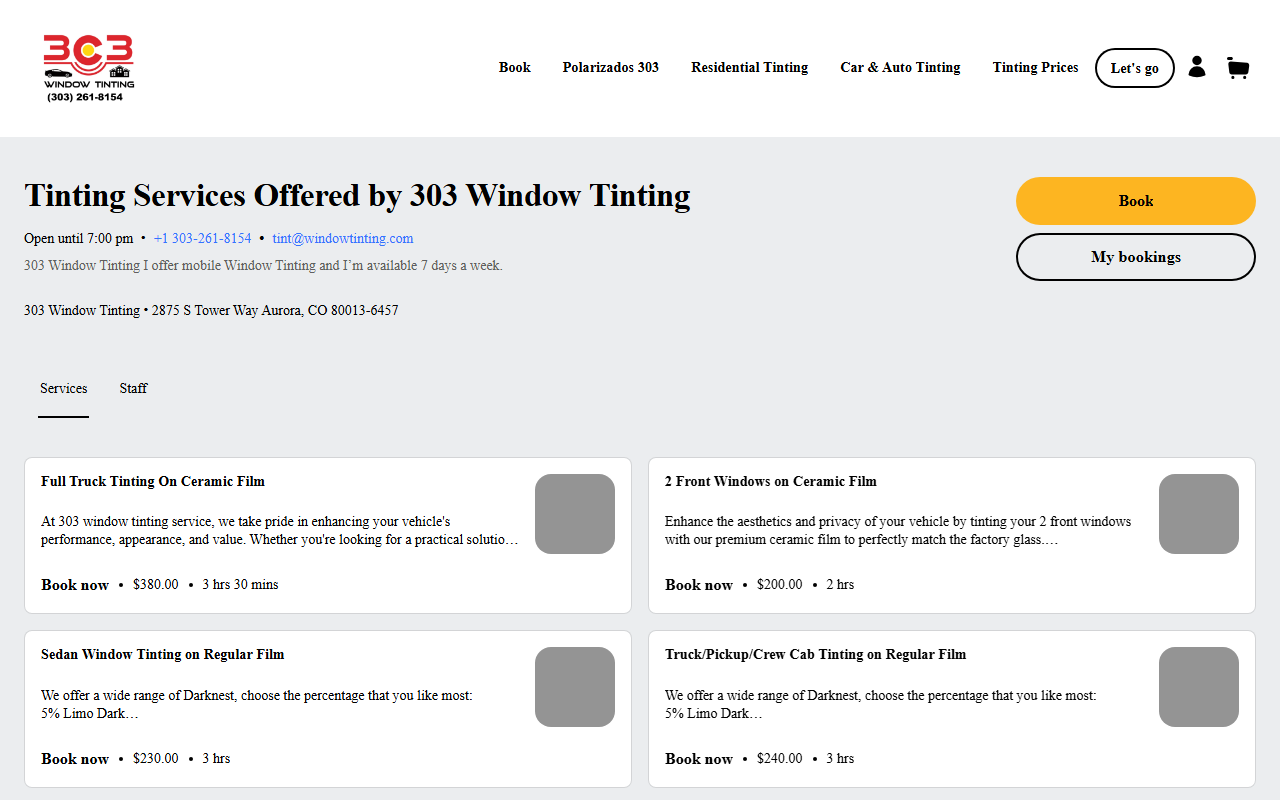Image resolution: width=1280 pixels, height=800 pixels.
Task: Open My bookings
Action: click(1136, 257)
